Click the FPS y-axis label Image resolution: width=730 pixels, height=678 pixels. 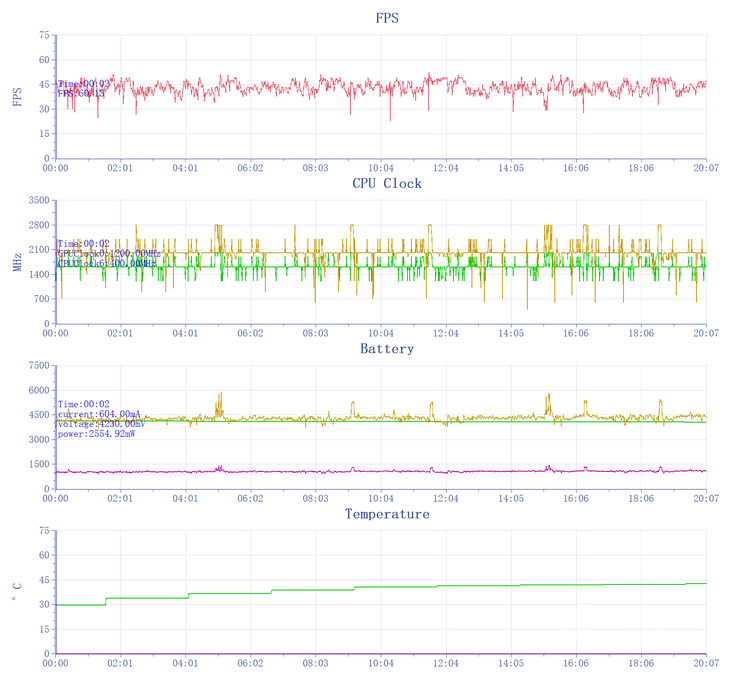(17, 97)
